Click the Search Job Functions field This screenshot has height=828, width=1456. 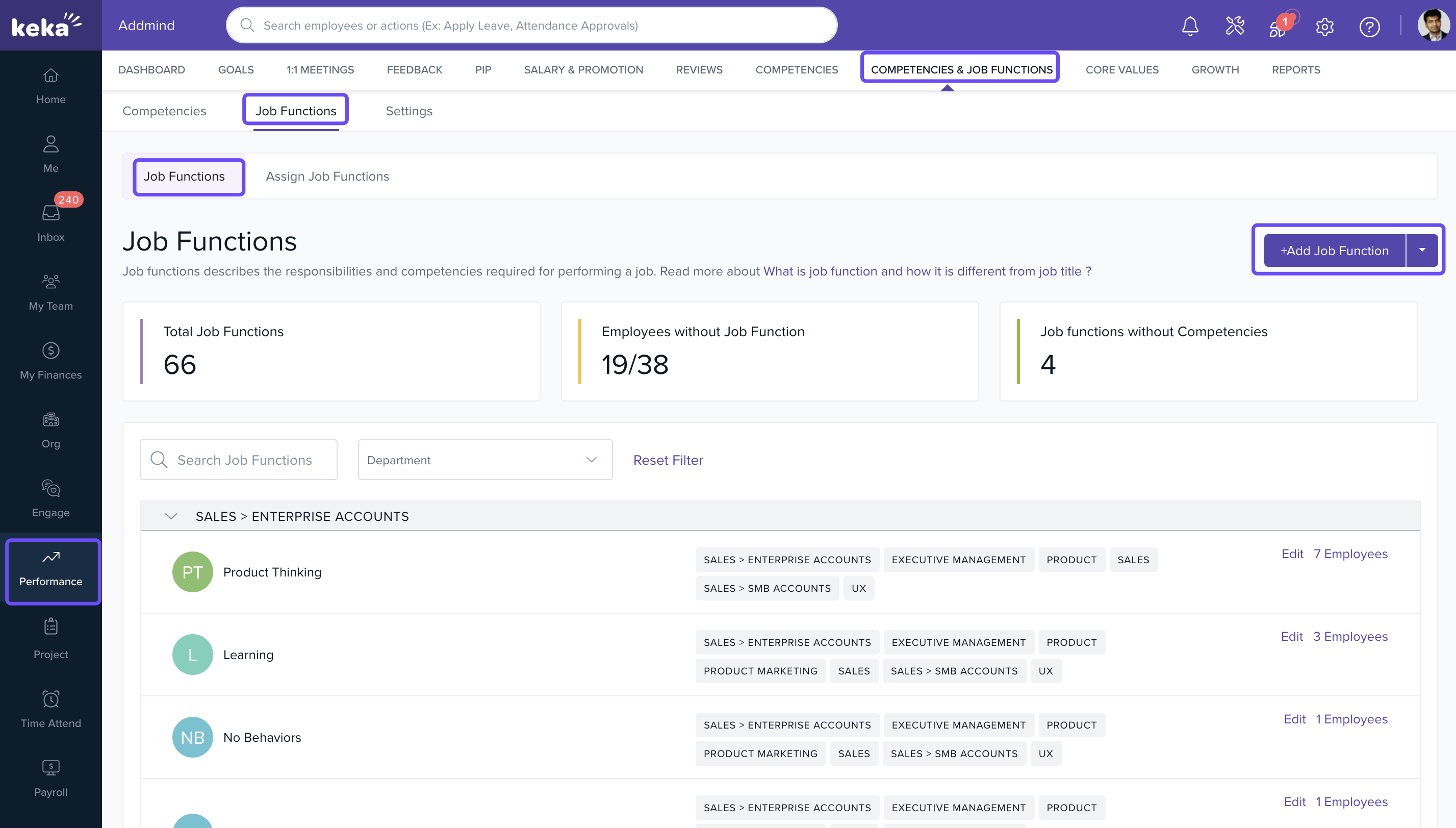click(x=244, y=460)
